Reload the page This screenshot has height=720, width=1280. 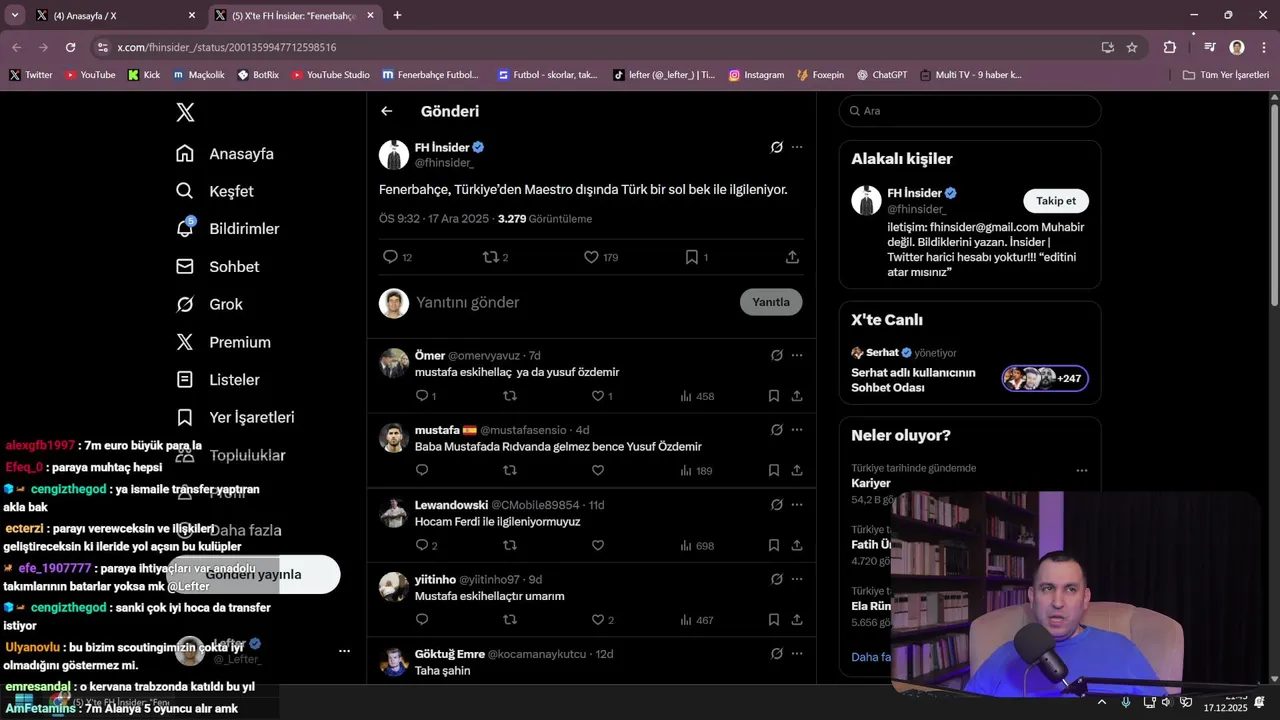(x=70, y=47)
